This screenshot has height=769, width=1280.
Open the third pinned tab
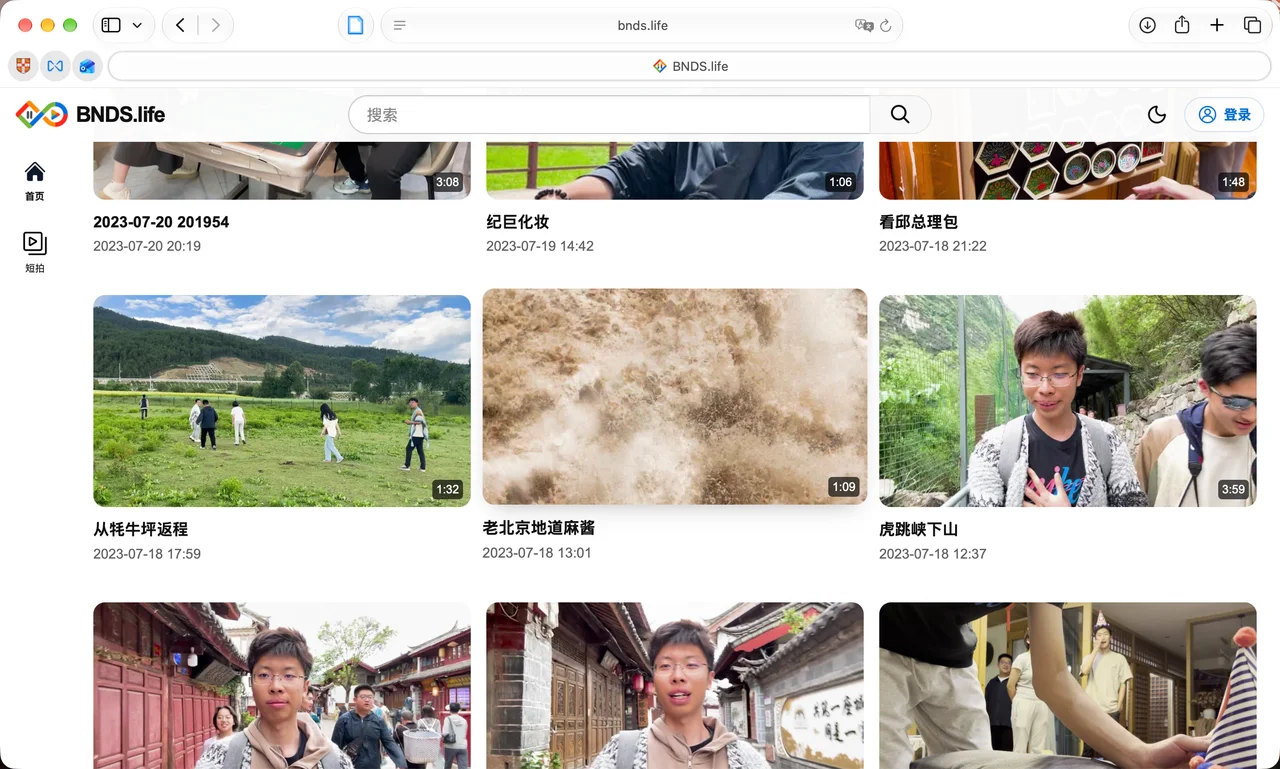(87, 66)
